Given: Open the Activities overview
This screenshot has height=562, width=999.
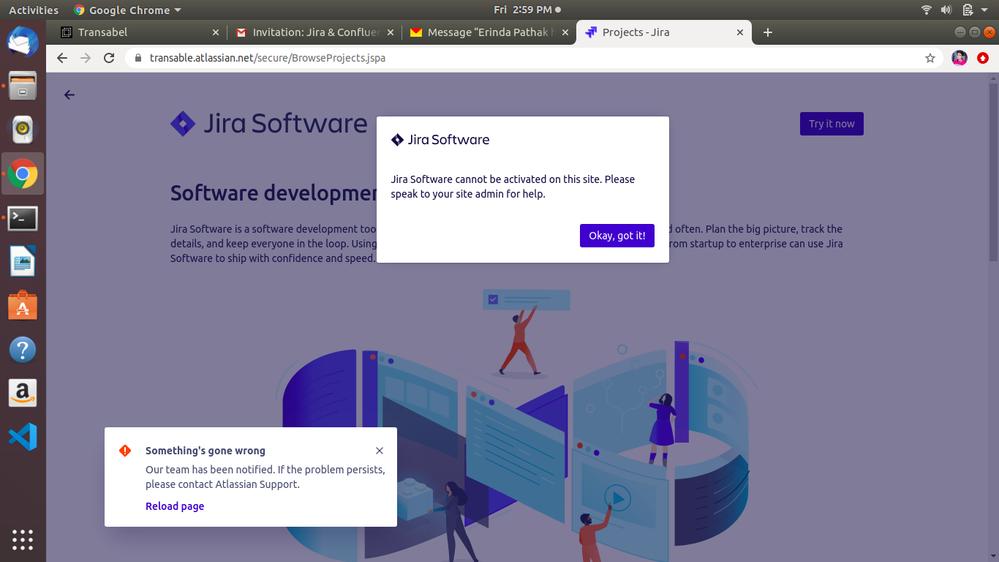Looking at the screenshot, I should click(33, 10).
